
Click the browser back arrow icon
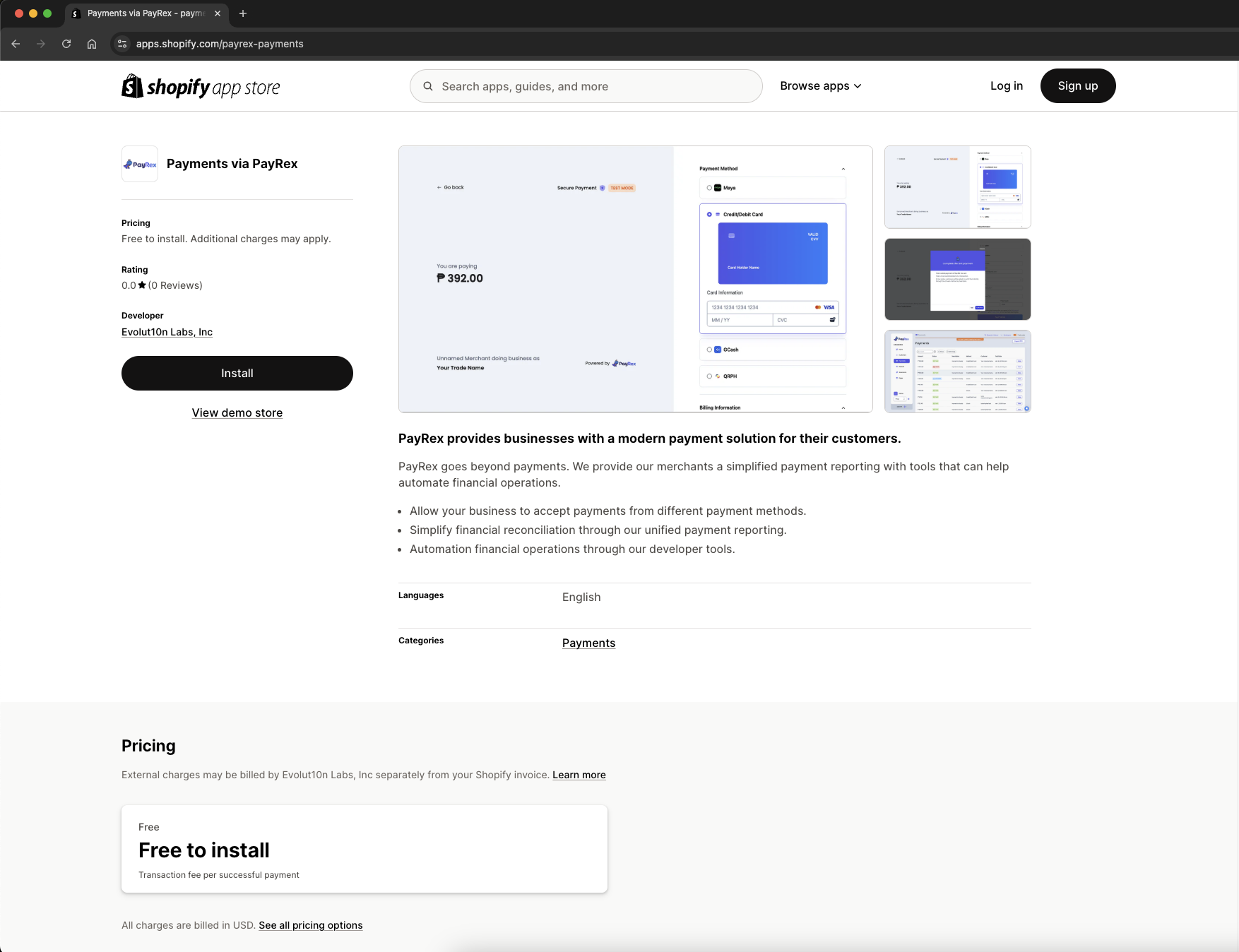(x=16, y=44)
